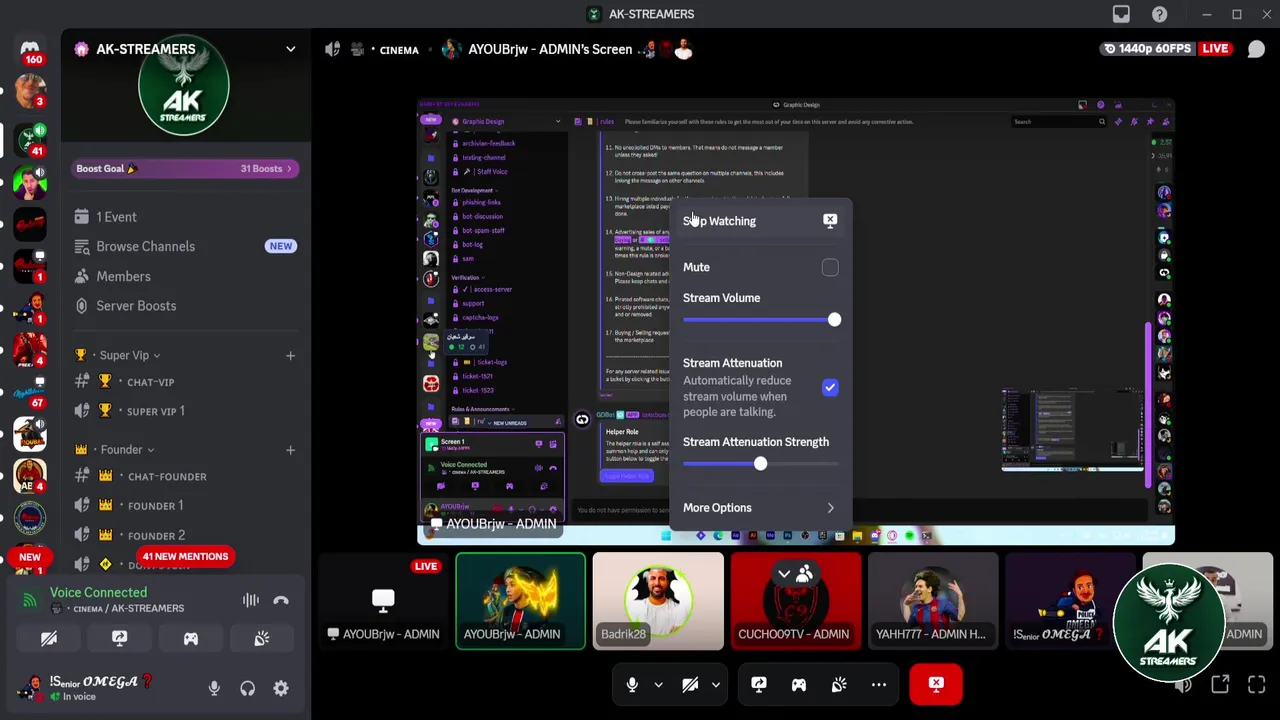Open more options ellipsis in call bar

[879, 684]
